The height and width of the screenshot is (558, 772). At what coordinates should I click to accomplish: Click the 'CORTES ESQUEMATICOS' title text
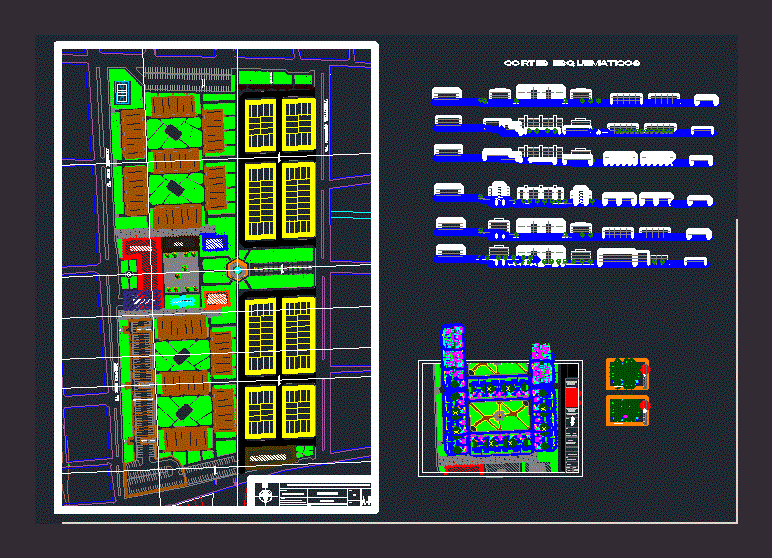pyautogui.click(x=571, y=63)
